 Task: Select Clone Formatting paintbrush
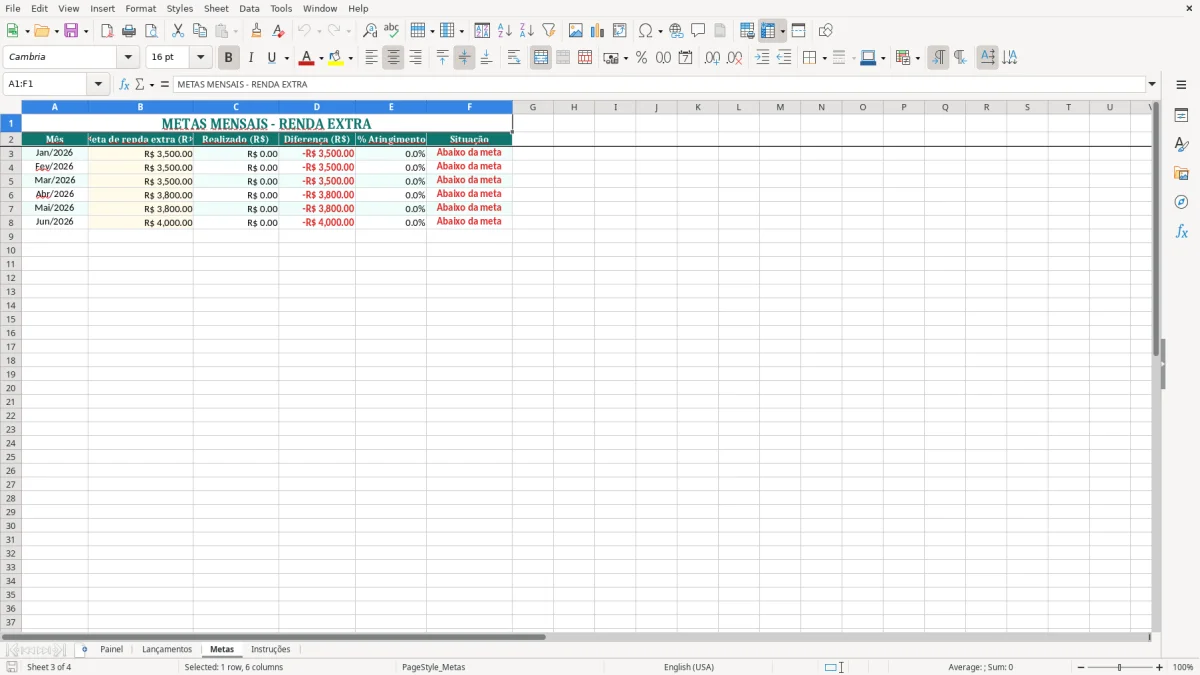pos(256,31)
